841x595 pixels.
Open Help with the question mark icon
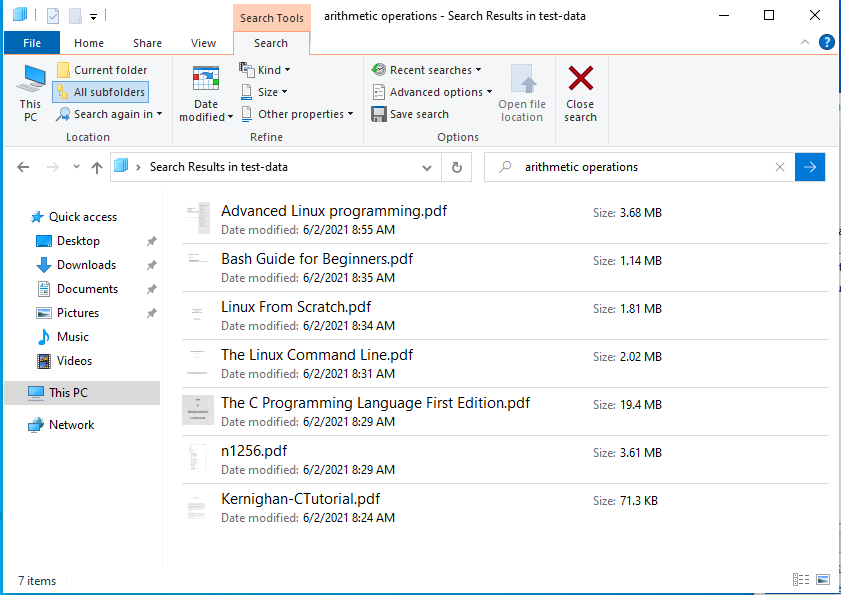click(x=827, y=42)
